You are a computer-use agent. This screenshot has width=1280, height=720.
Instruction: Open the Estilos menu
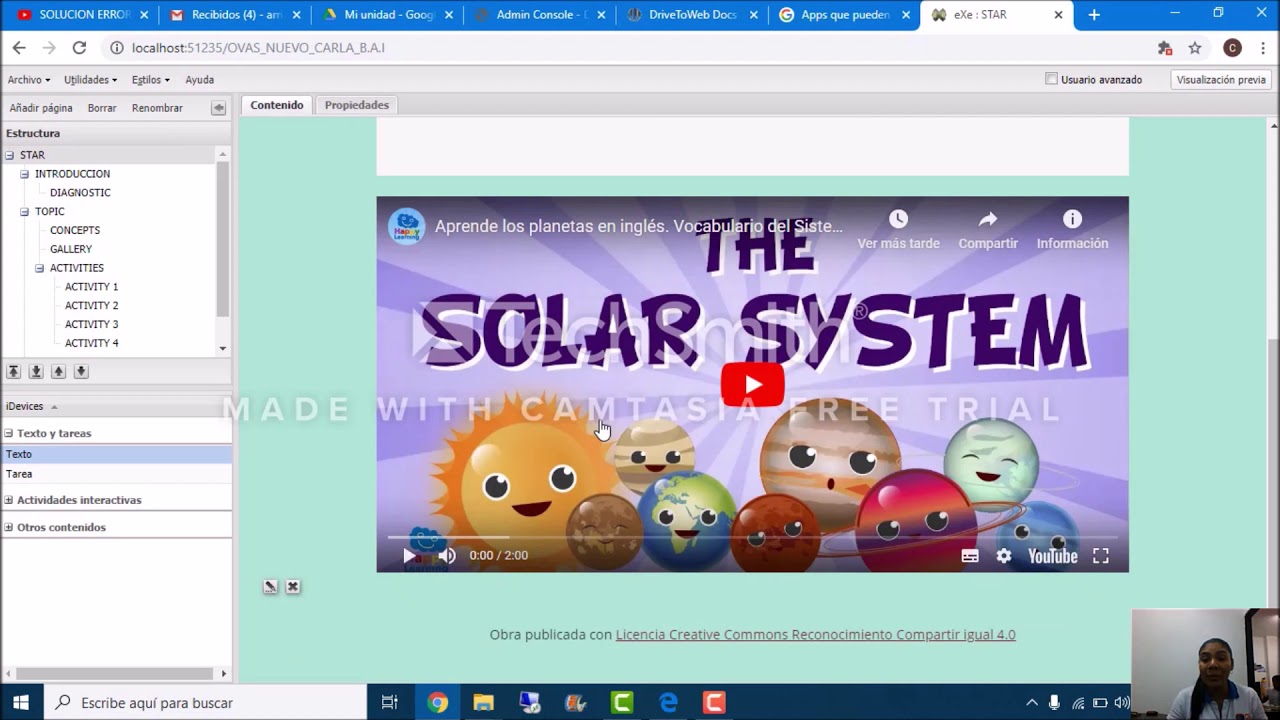click(x=150, y=80)
